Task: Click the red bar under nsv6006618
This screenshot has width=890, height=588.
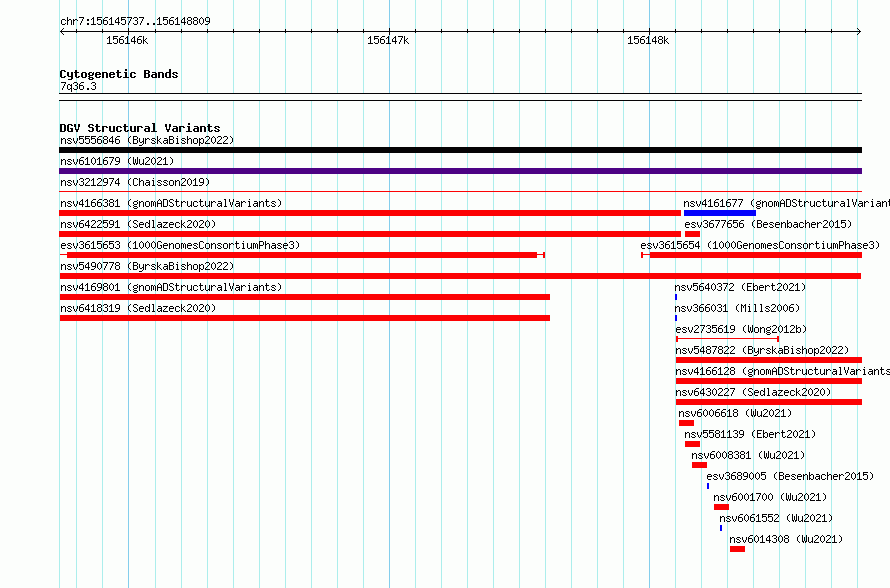Action: (x=686, y=423)
